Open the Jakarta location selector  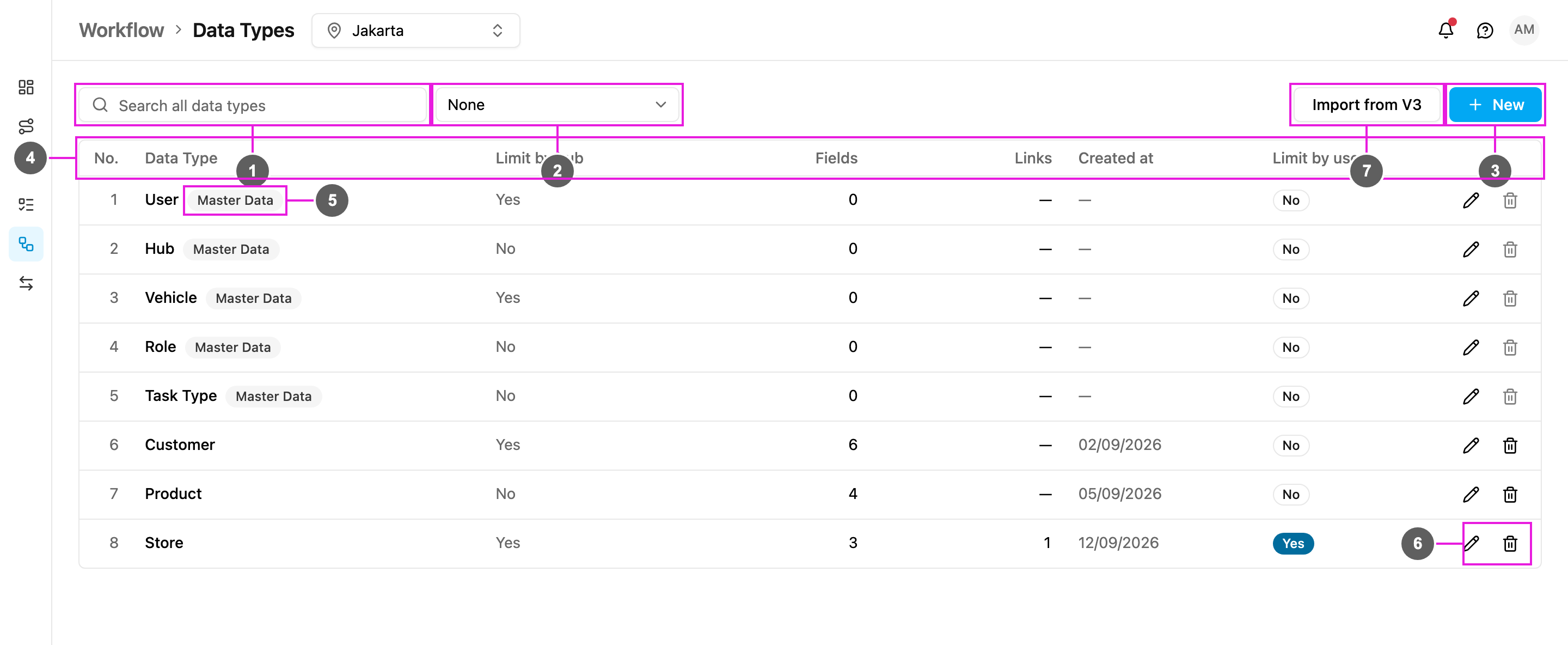coord(416,31)
